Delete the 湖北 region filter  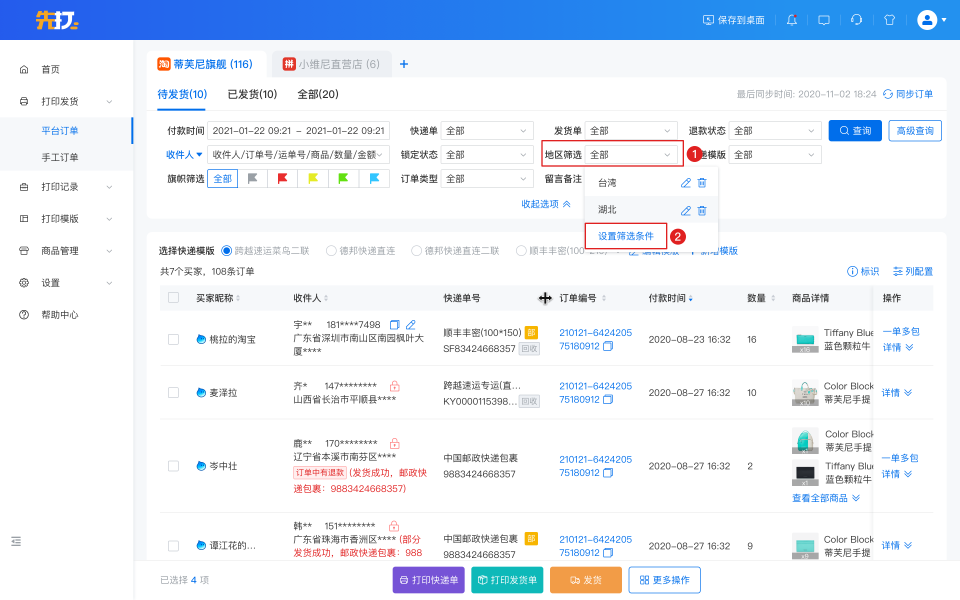pos(702,210)
